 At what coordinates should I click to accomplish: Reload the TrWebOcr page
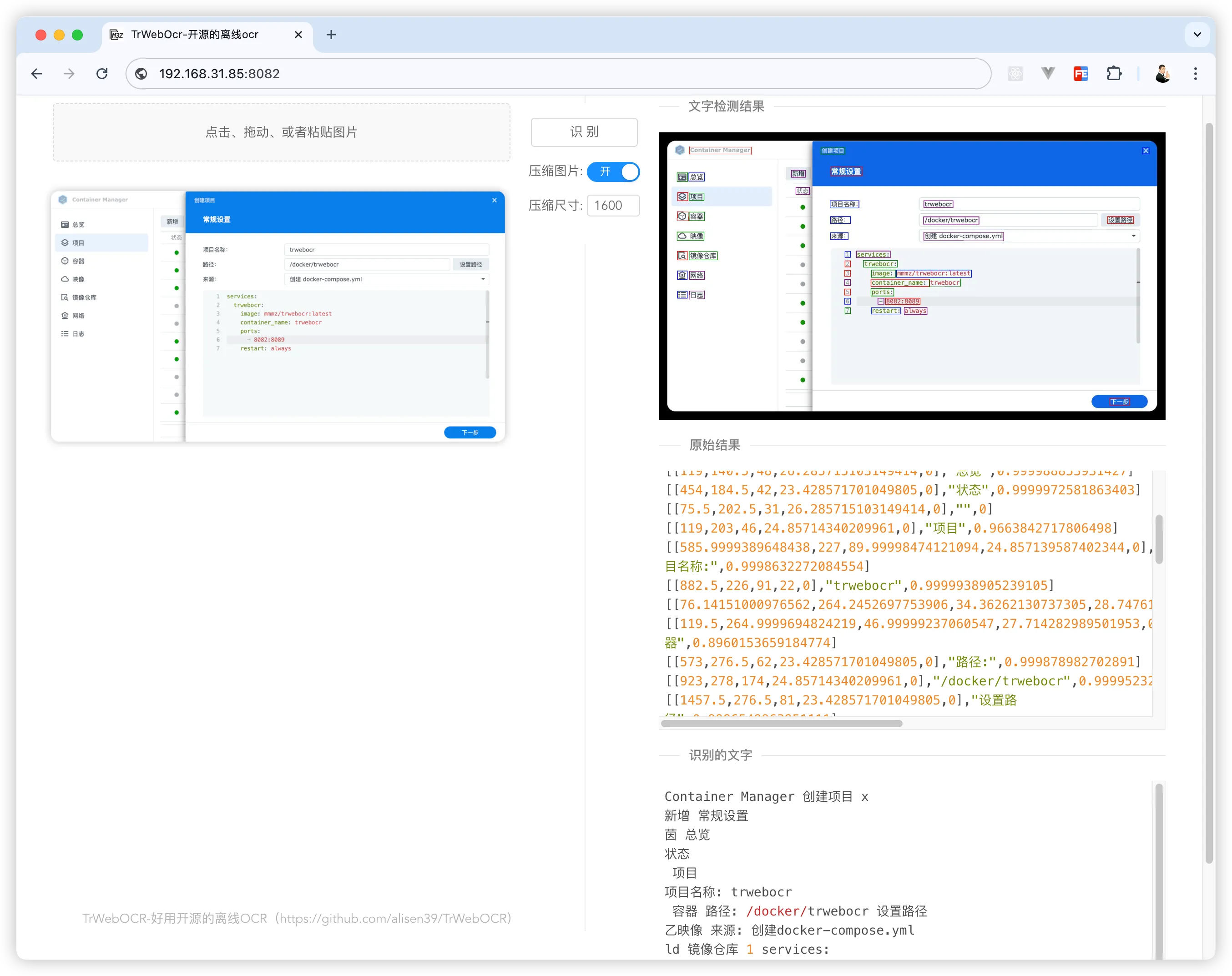102,74
